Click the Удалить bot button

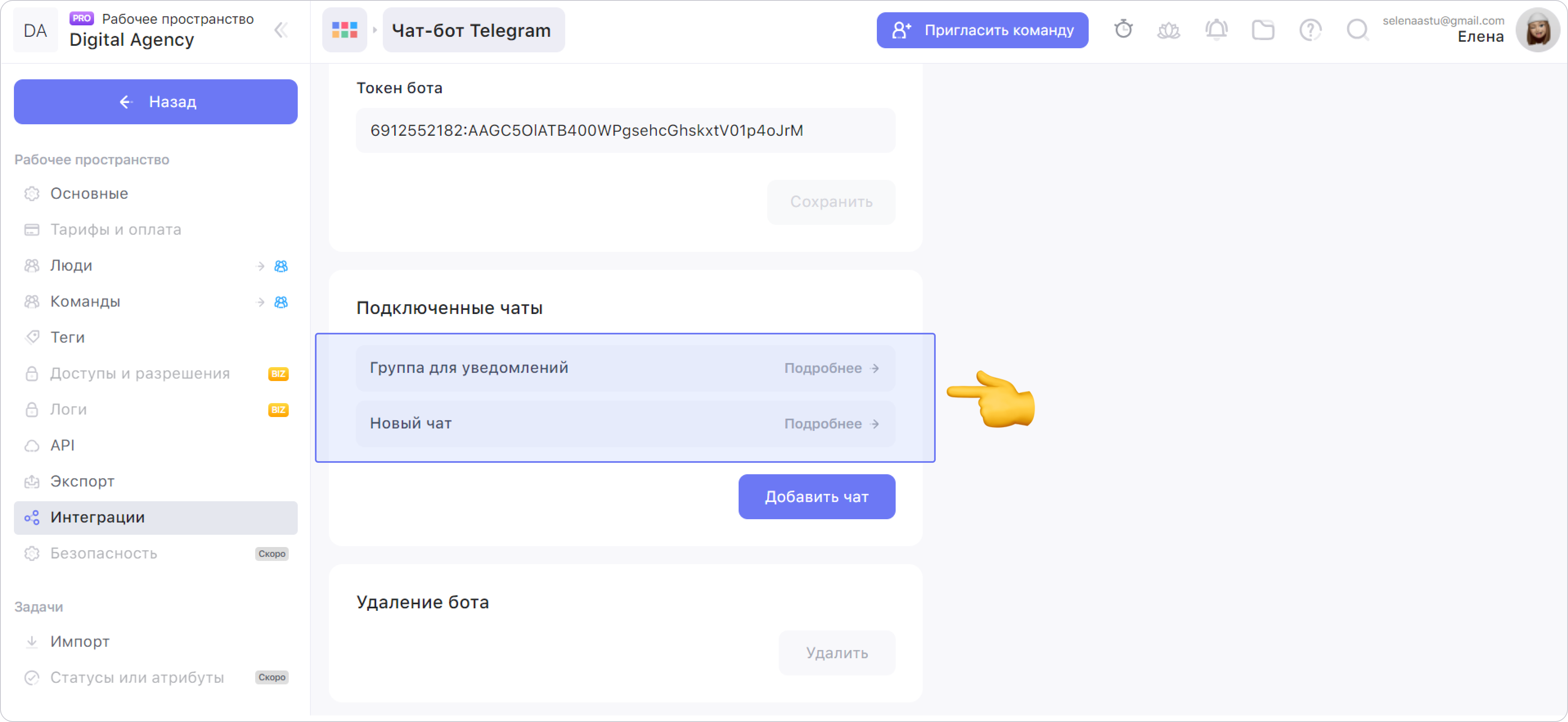click(836, 652)
